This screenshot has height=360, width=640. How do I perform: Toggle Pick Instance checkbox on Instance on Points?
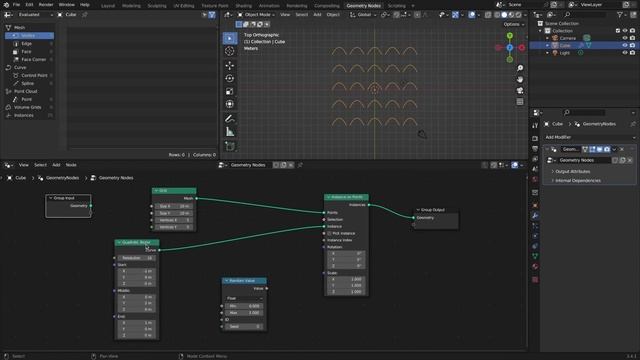[329, 233]
